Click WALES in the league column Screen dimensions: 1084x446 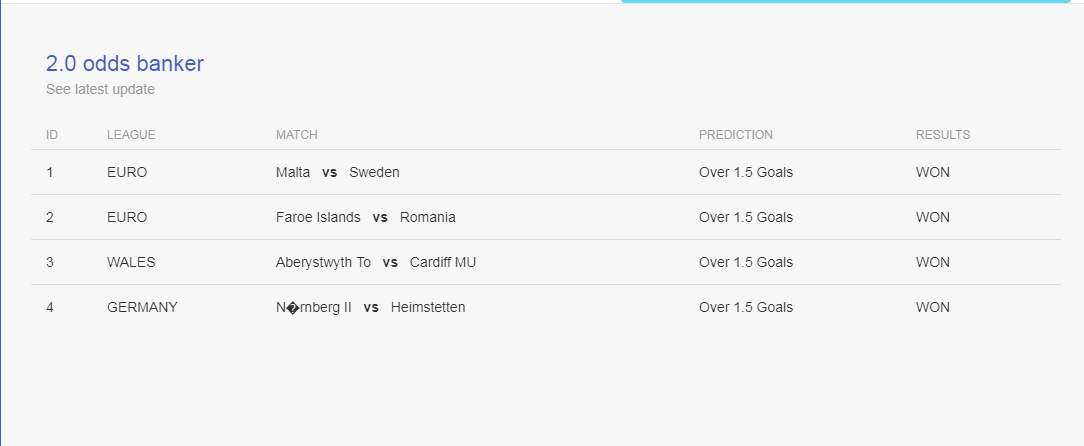pos(131,262)
